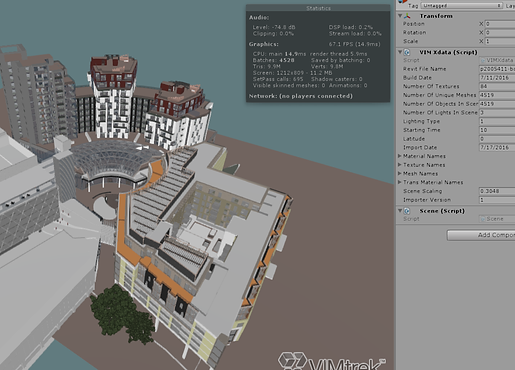This screenshot has width=515, height=370.
Task: Click the Screen: 1212x809 statistic
Action: point(292,73)
